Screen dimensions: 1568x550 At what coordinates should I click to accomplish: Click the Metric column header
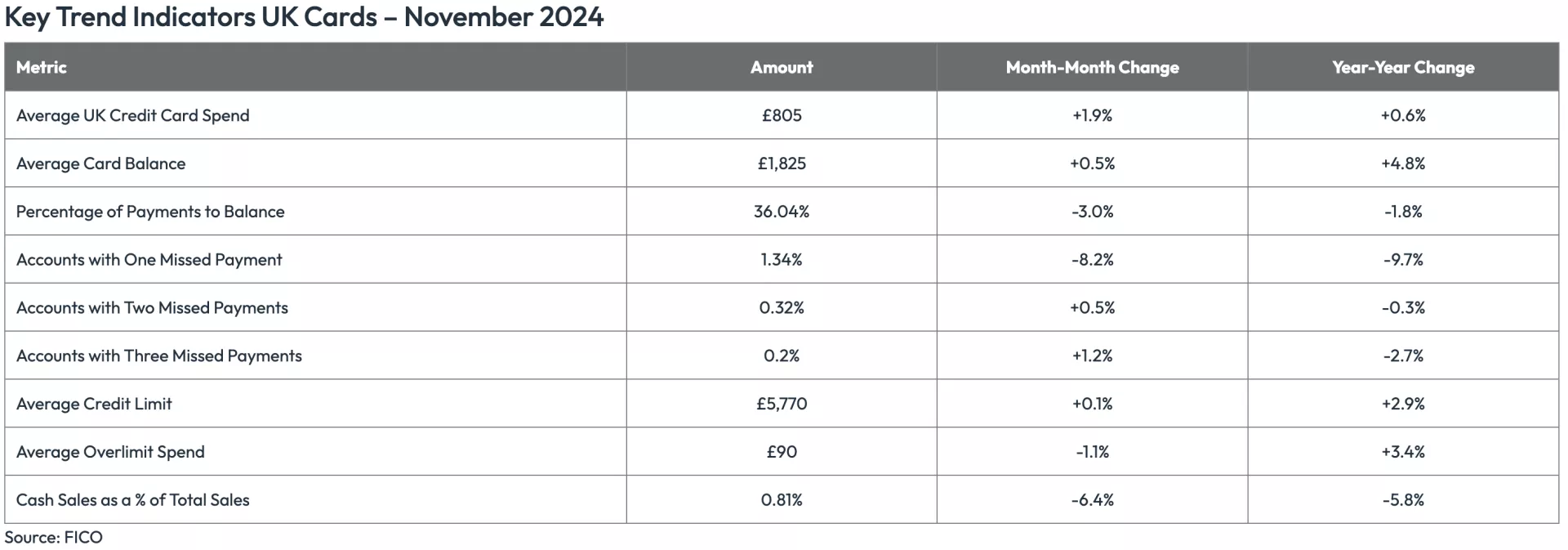[x=41, y=67]
